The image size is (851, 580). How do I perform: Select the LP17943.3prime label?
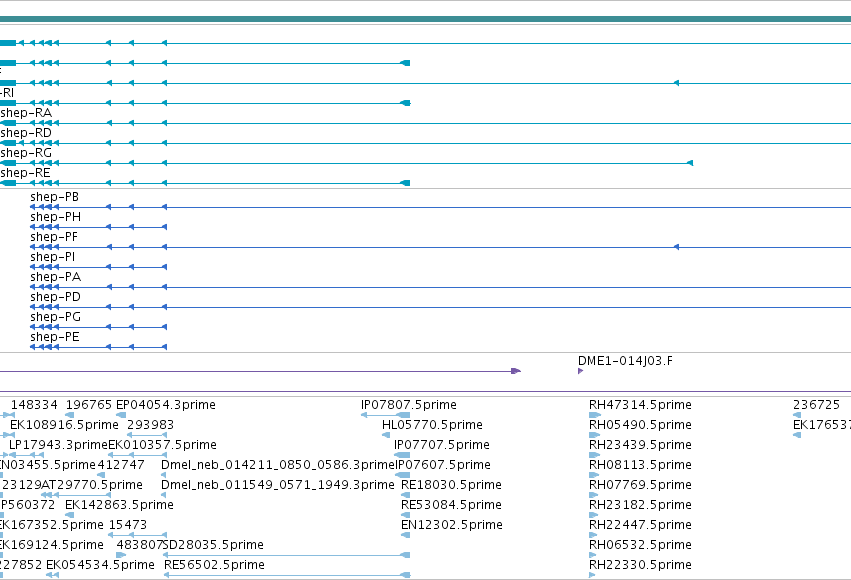click(59, 445)
